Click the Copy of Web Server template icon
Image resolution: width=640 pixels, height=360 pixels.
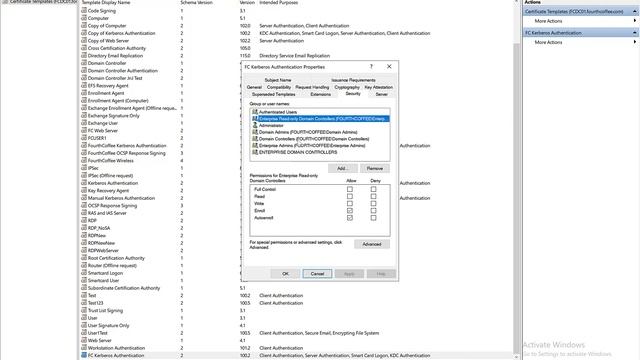click(x=84, y=40)
